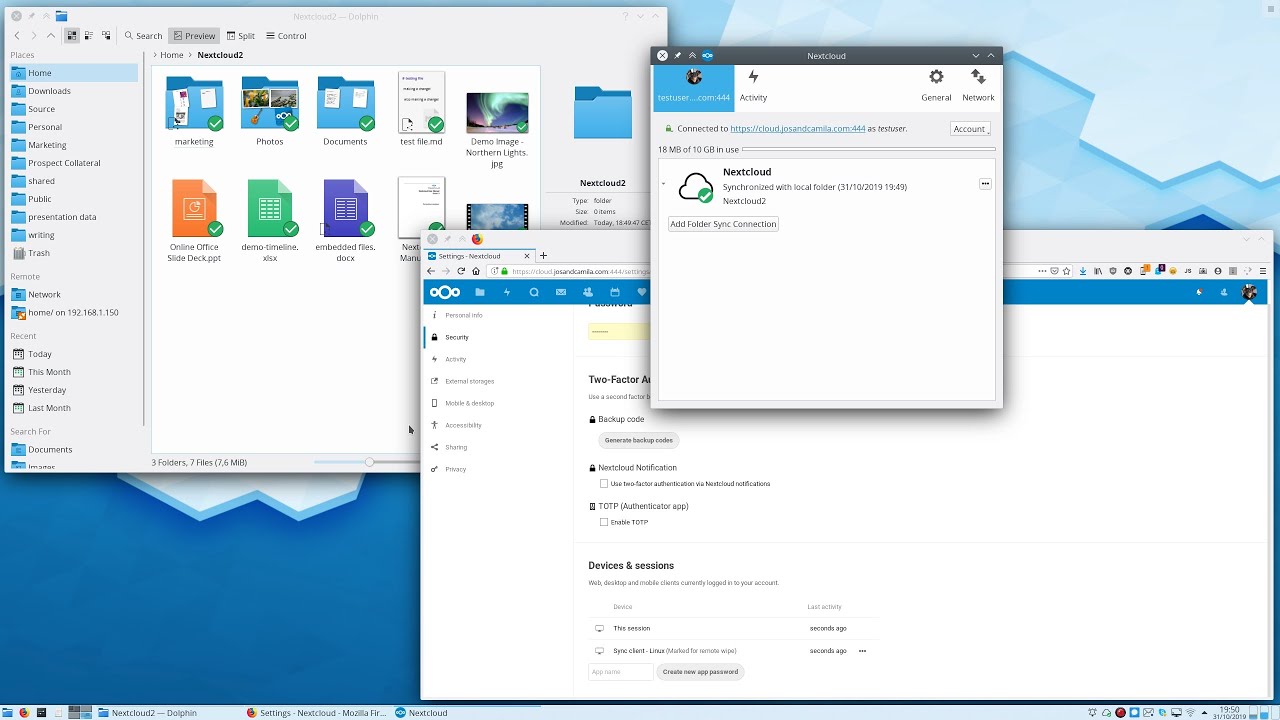
Task: Open menu for Sync client - Linux session
Action: point(862,651)
